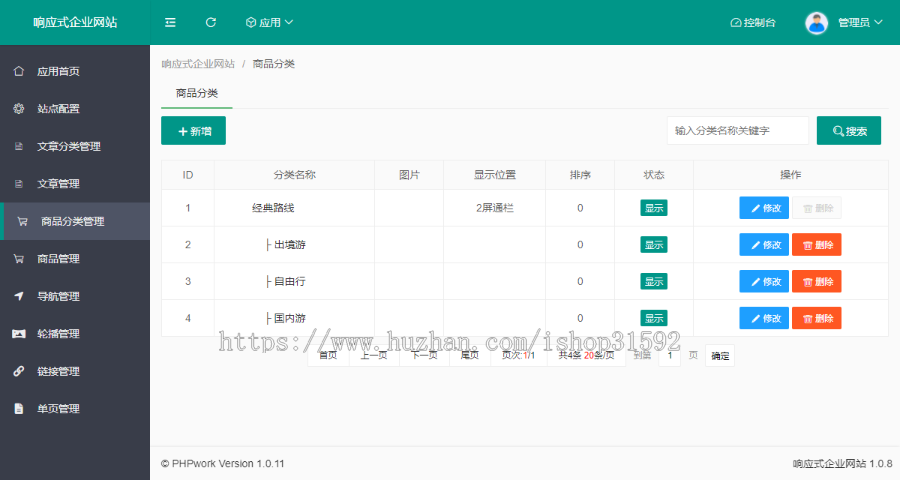Open 轮播管理 in sidebar
900x480 pixels.
(x=75, y=334)
